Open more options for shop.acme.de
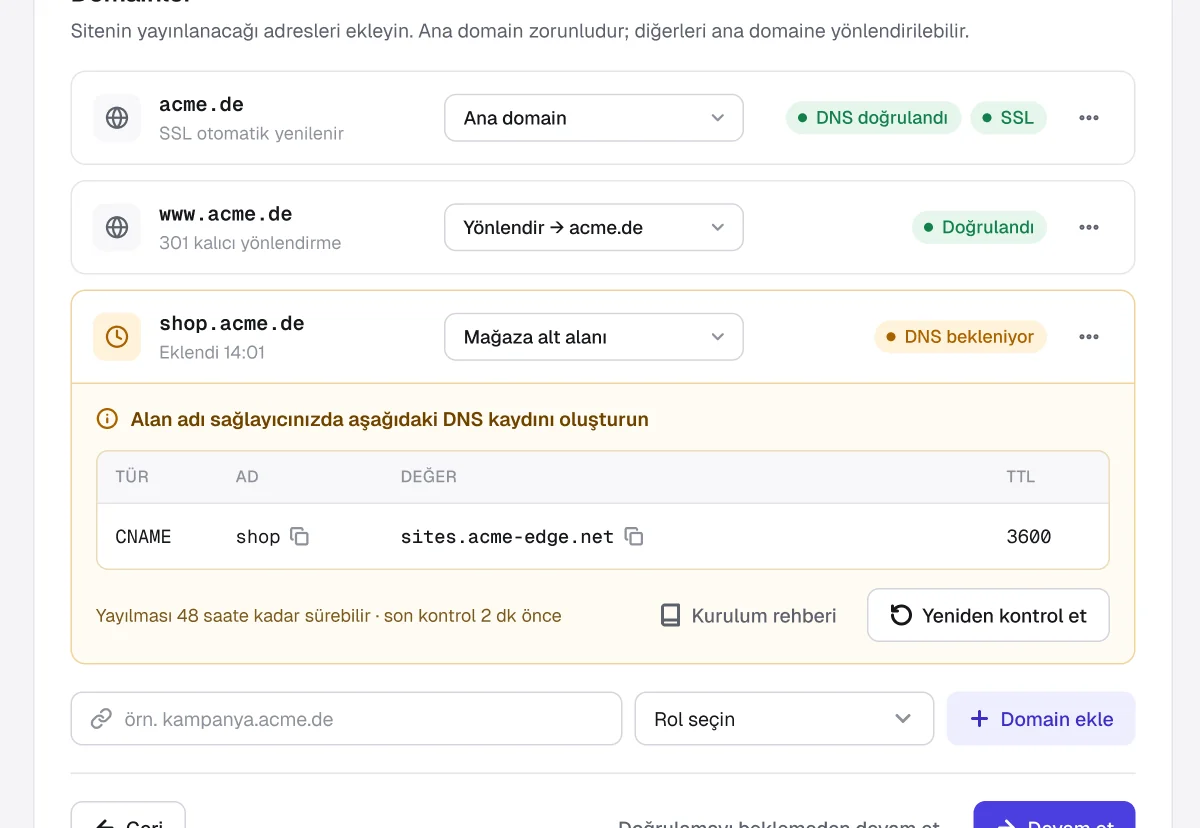Screen dimensions: 1200x828 (1089, 337)
